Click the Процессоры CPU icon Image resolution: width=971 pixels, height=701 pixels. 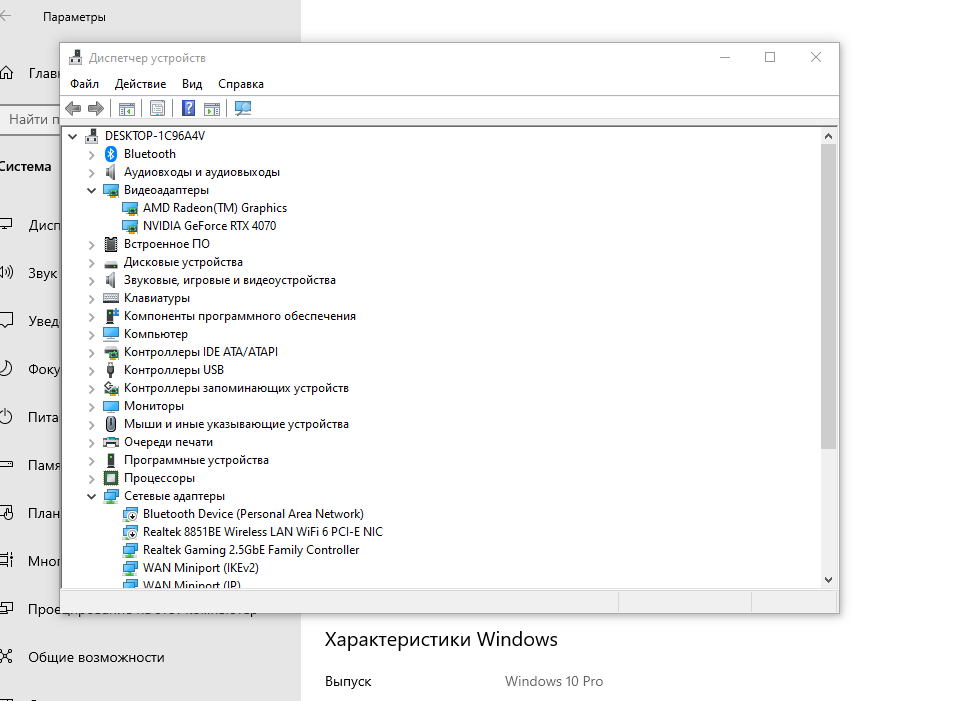coord(111,478)
